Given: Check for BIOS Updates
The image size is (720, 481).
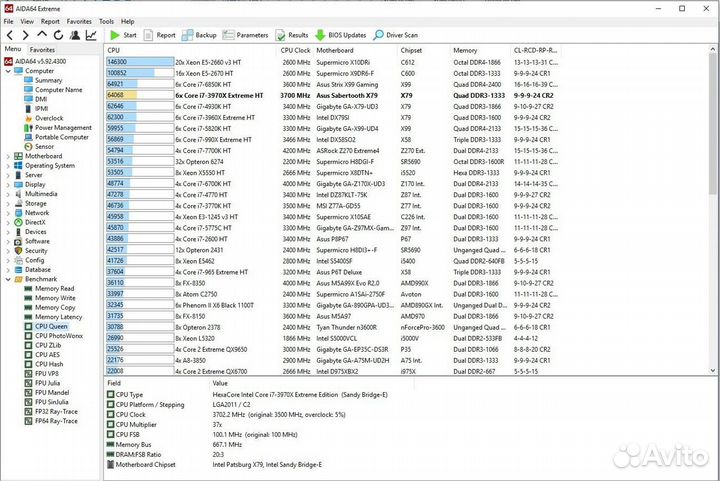Looking at the screenshot, I should click(x=341, y=35).
